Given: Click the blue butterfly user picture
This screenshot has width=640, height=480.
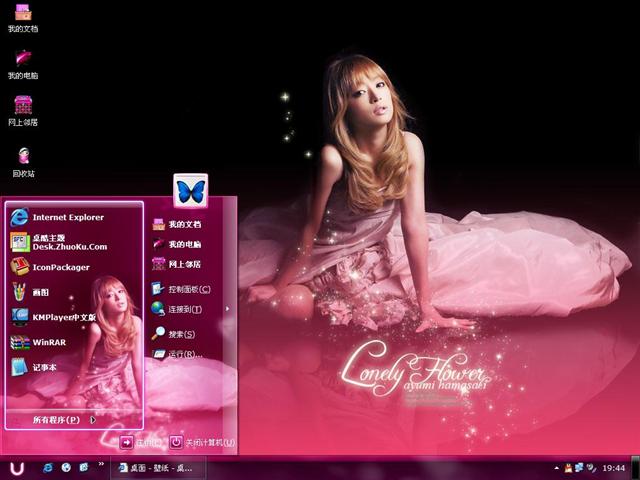Looking at the screenshot, I should (191, 191).
